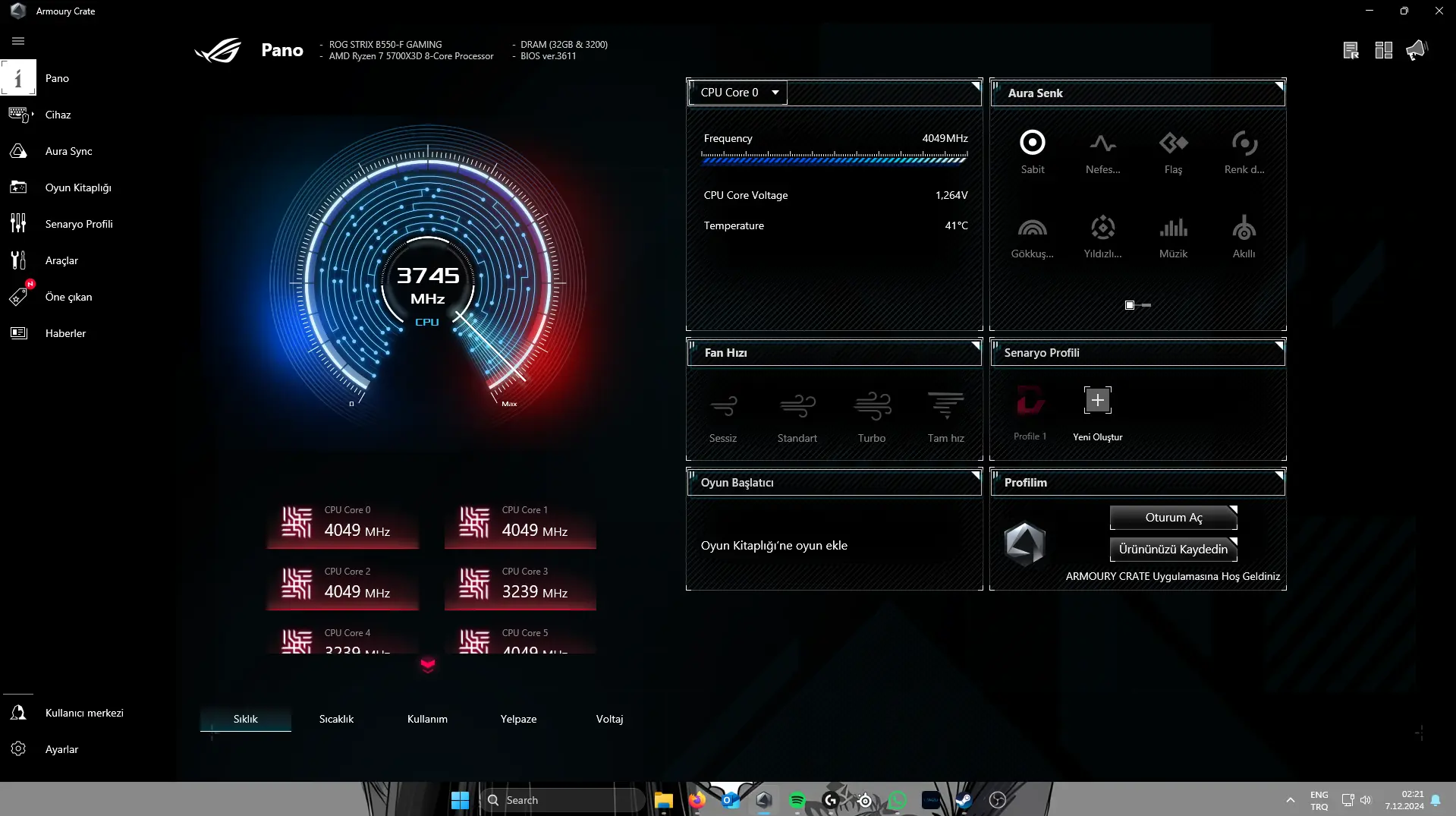Expand the Aura Senk panel corner
This screenshot has height=816, width=1456.
click(x=1279, y=86)
